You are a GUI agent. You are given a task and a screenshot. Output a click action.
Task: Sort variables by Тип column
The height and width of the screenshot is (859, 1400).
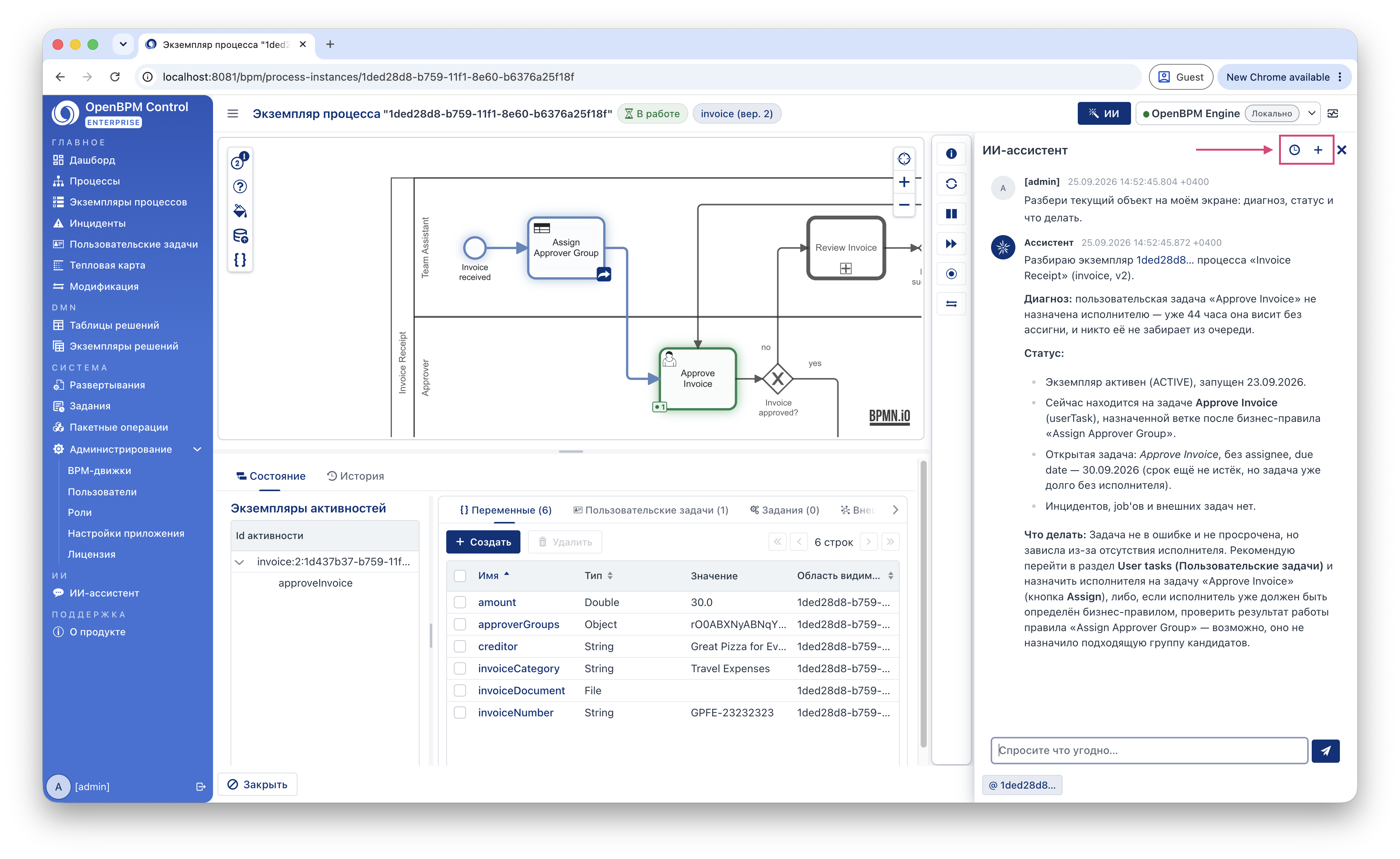coord(598,576)
